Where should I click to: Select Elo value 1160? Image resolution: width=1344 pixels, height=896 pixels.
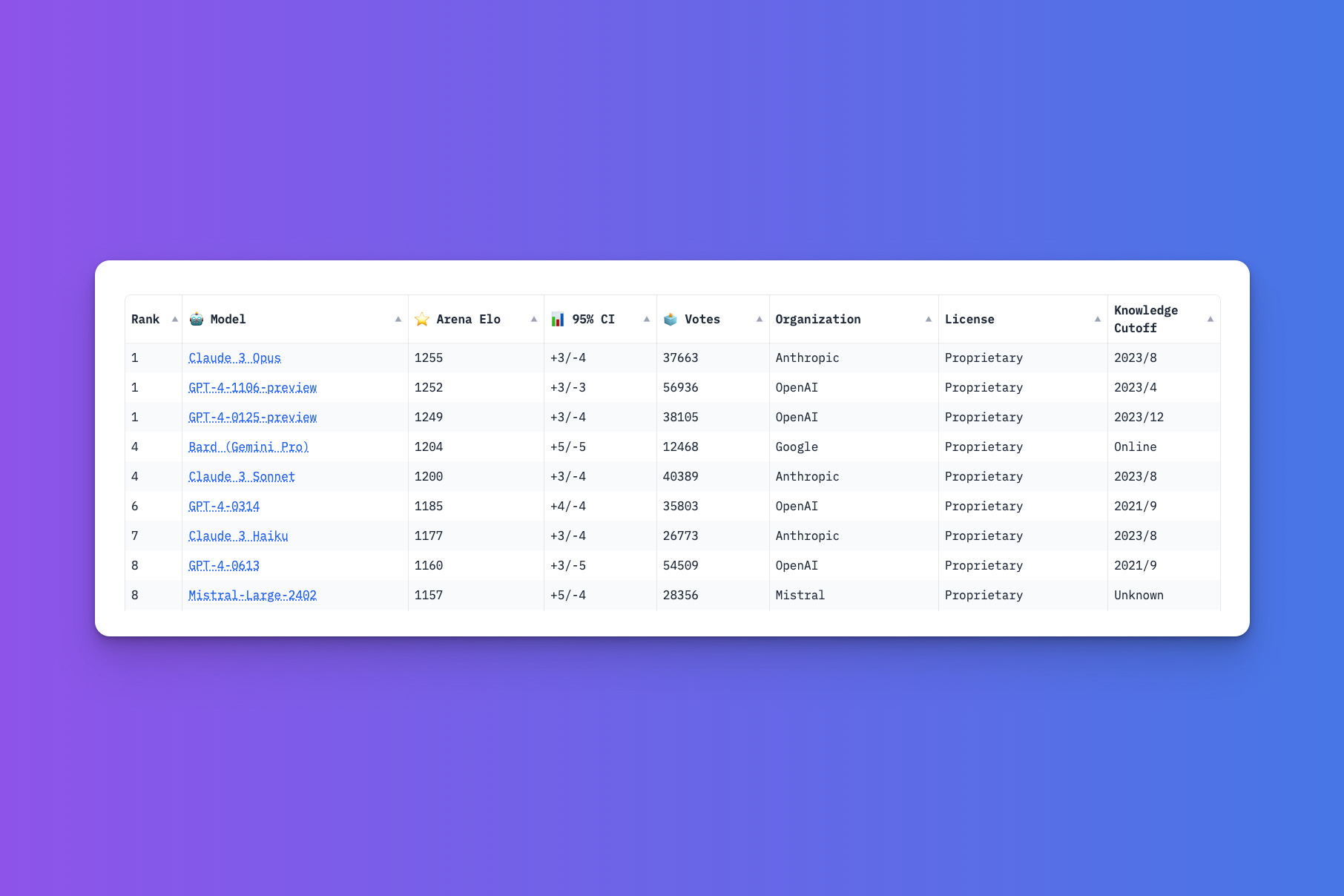[429, 565]
